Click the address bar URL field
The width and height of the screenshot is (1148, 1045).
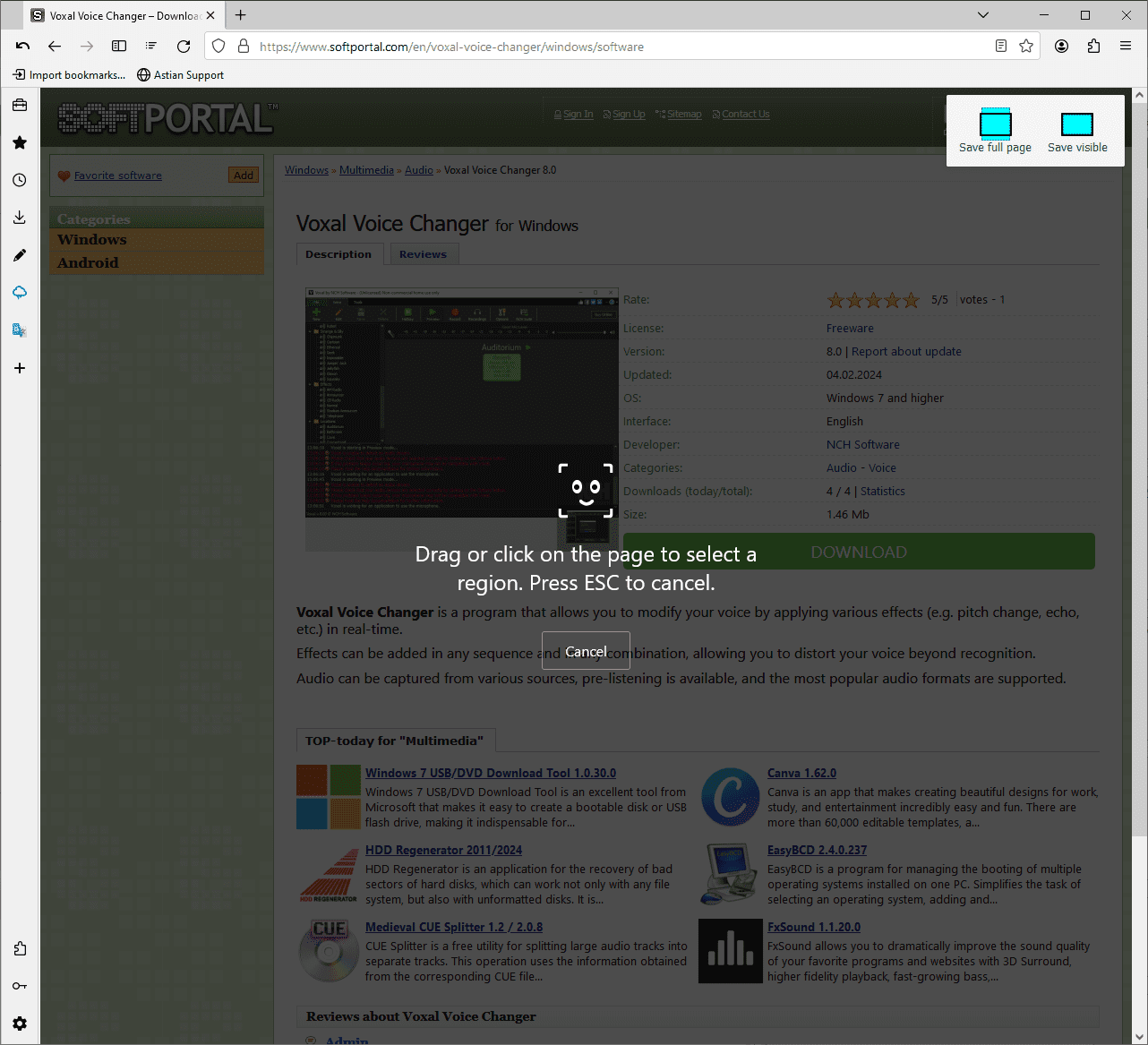point(621,47)
